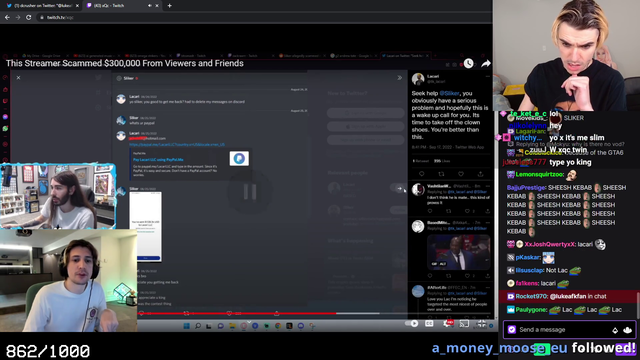Image resolution: width=640 pixels, height=360 pixels.
Task: Open the GIF reply image in the tweet thread
Action: (458, 252)
